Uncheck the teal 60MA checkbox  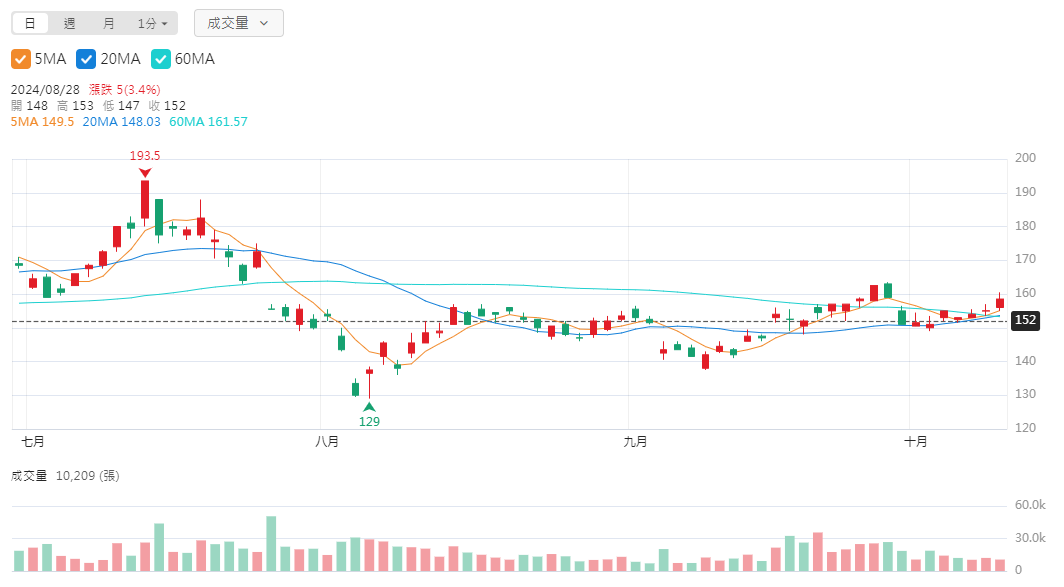(160, 59)
